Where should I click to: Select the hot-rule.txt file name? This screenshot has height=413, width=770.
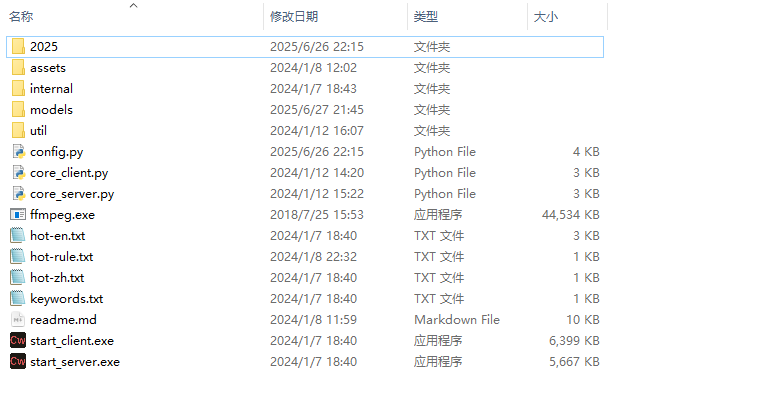pos(61,257)
